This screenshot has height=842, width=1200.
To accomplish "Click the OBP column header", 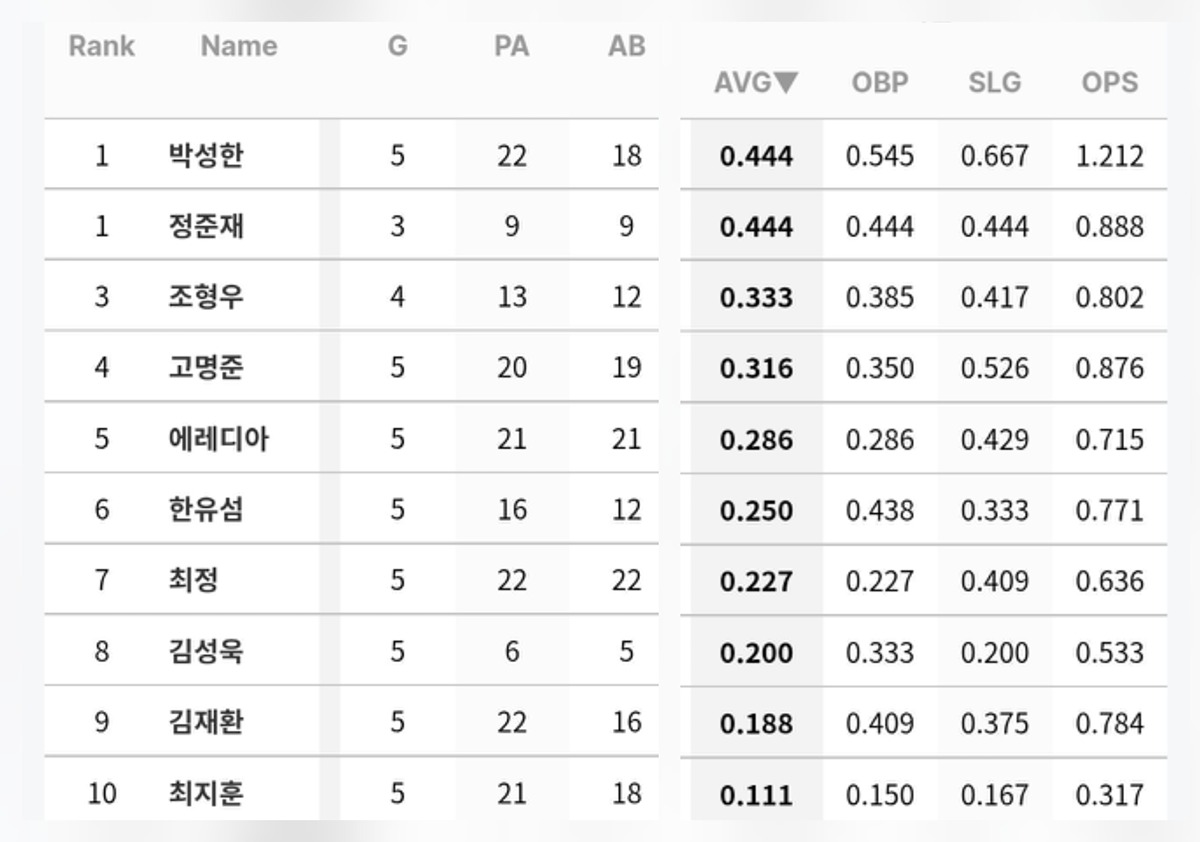I will (880, 83).
